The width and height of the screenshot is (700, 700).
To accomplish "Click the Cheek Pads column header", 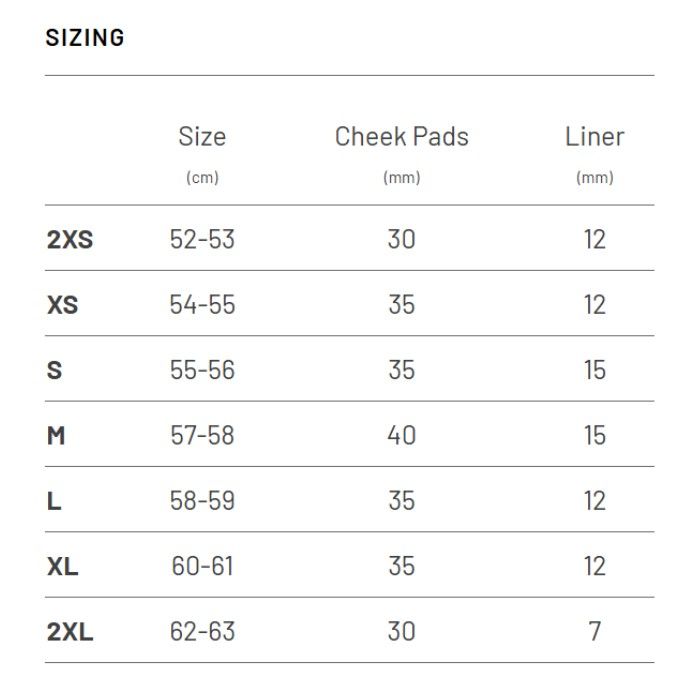I will tap(401, 137).
